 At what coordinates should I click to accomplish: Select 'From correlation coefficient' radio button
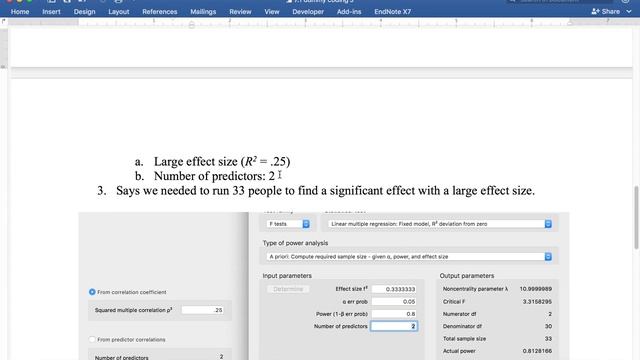[92, 292]
